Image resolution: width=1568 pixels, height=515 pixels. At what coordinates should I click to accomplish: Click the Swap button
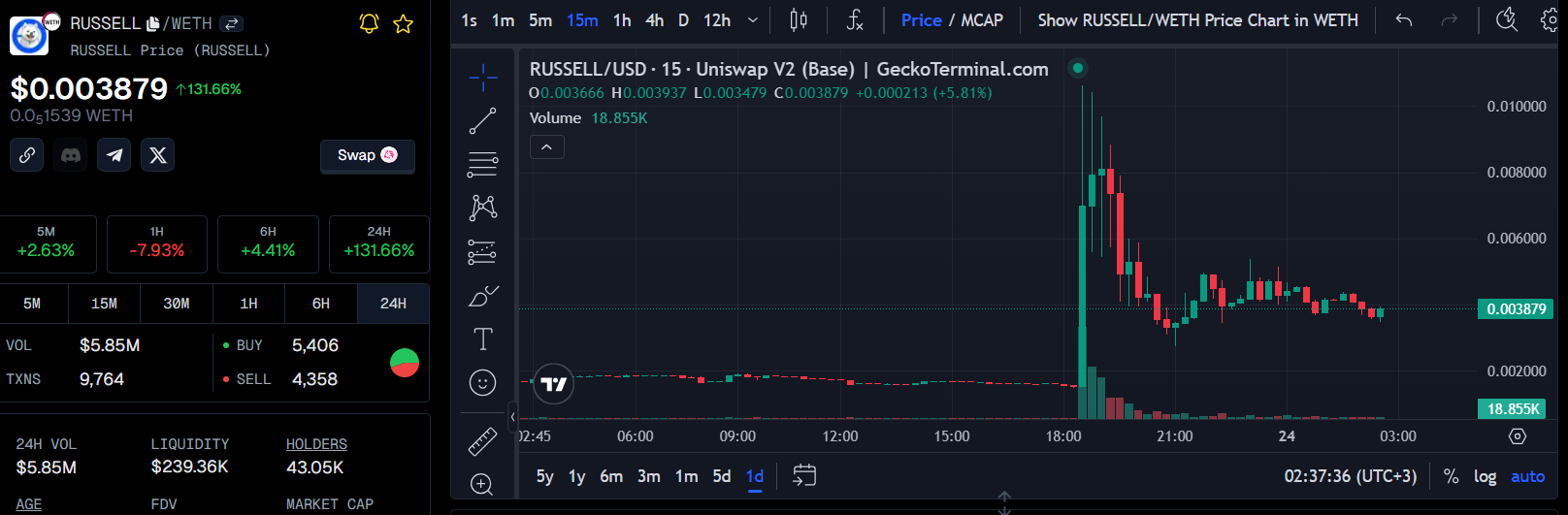(368, 155)
